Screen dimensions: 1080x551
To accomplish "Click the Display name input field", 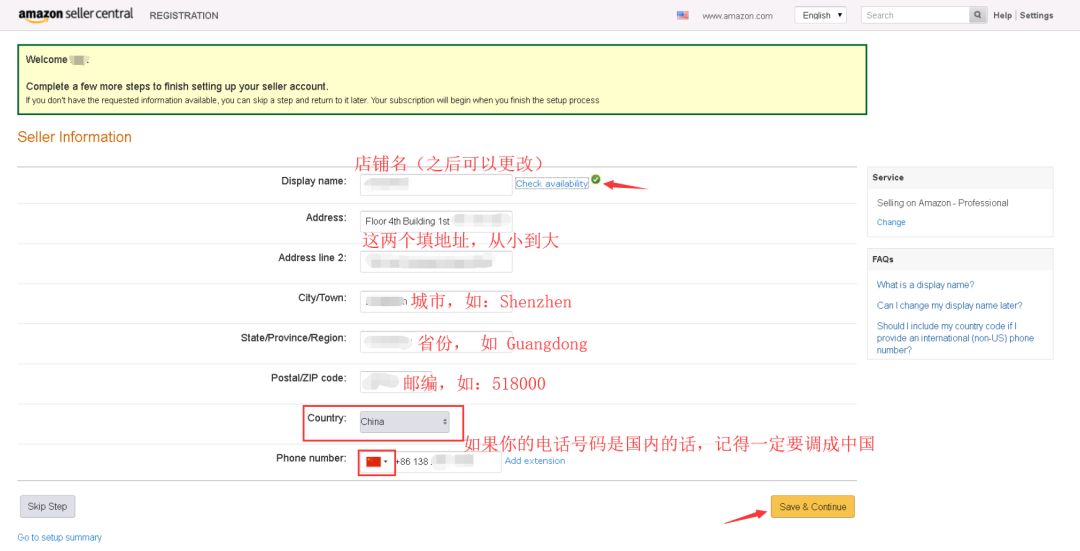I will 436,184.
